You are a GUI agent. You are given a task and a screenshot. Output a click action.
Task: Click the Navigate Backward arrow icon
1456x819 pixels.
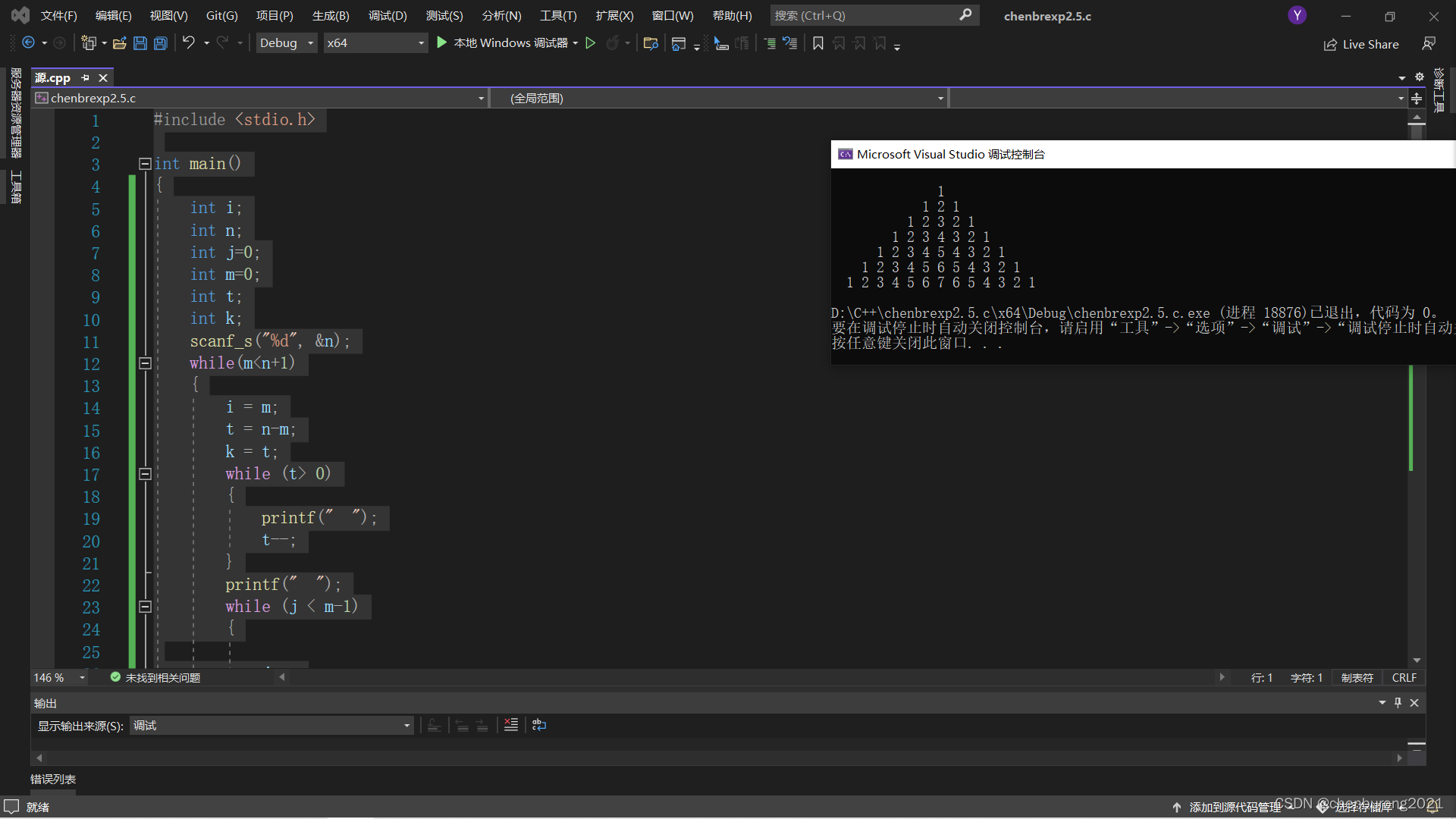click(28, 43)
